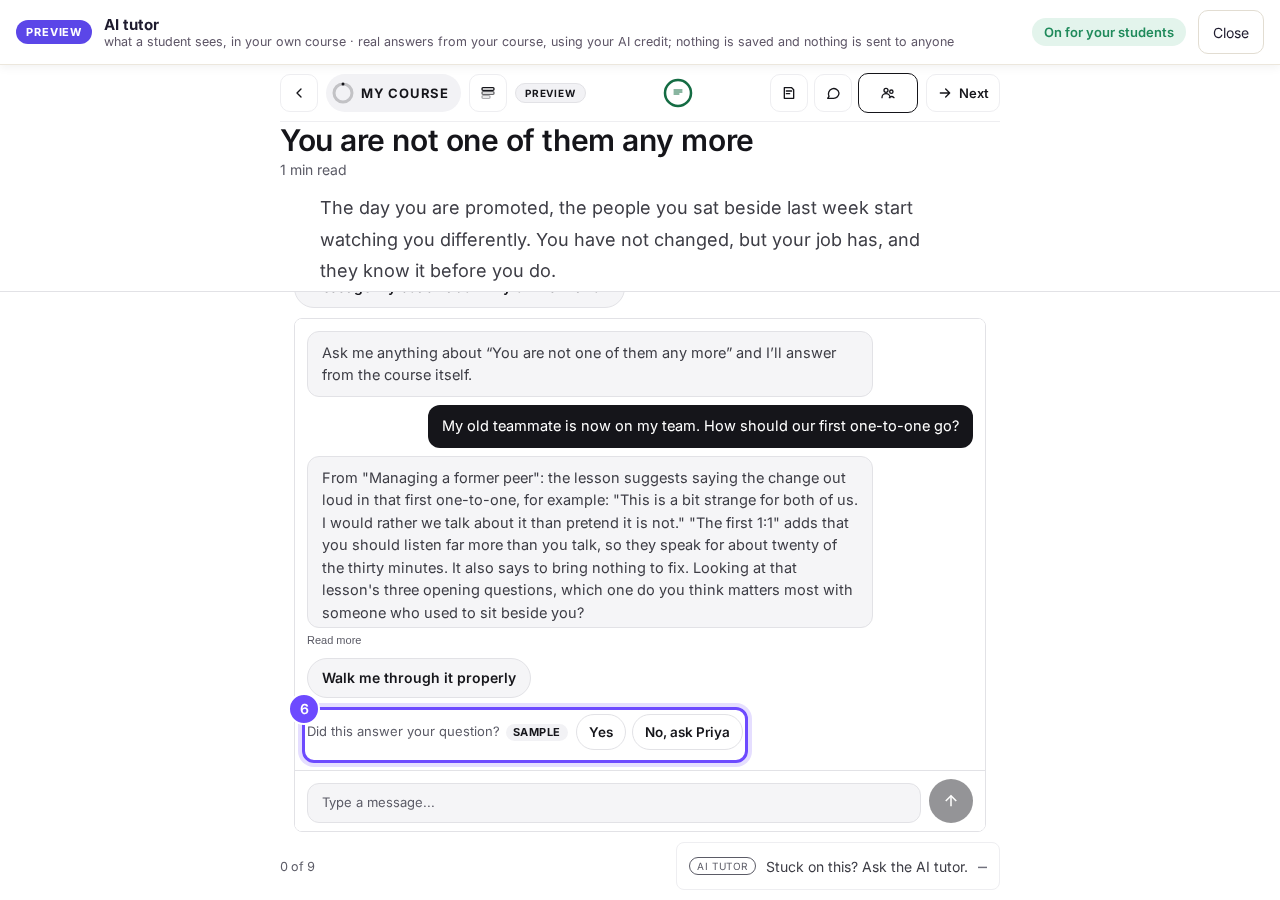Toggle 'On for your students' switch

click(1109, 32)
